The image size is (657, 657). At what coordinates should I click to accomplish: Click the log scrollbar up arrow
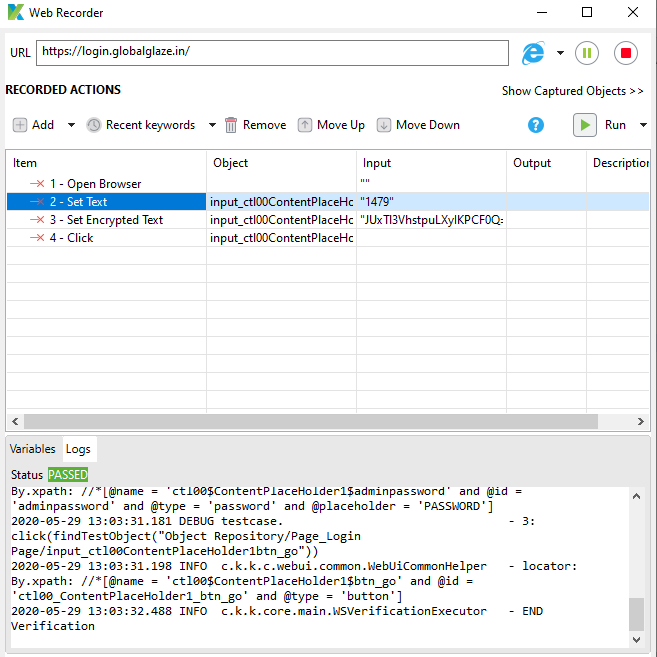tap(636, 496)
